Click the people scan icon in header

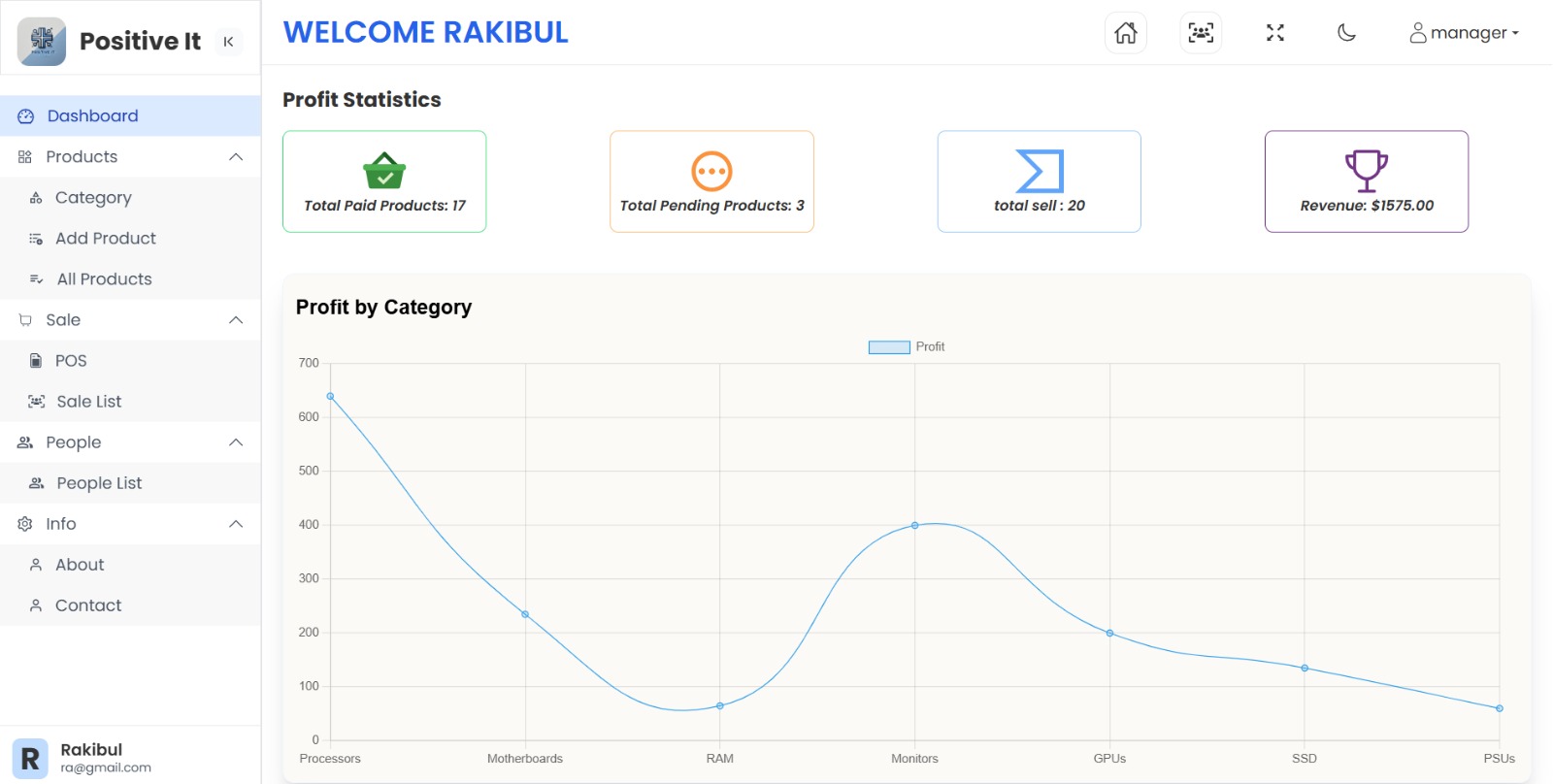tap(1201, 33)
